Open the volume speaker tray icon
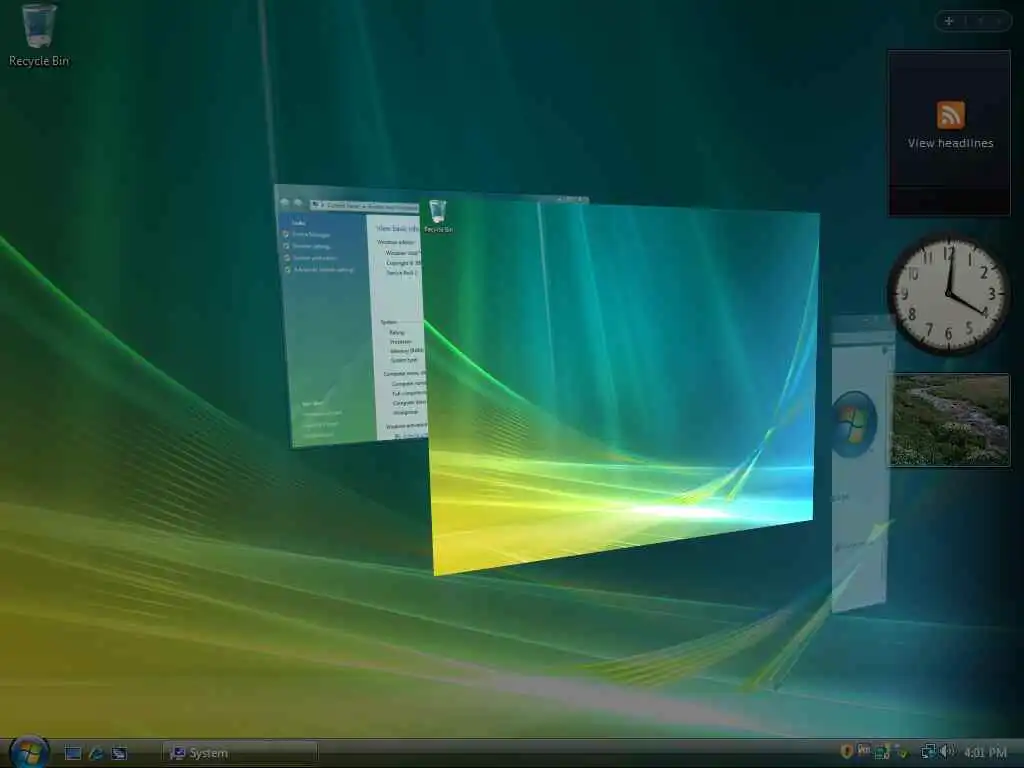Screen dimensions: 1024x768 click(946, 752)
